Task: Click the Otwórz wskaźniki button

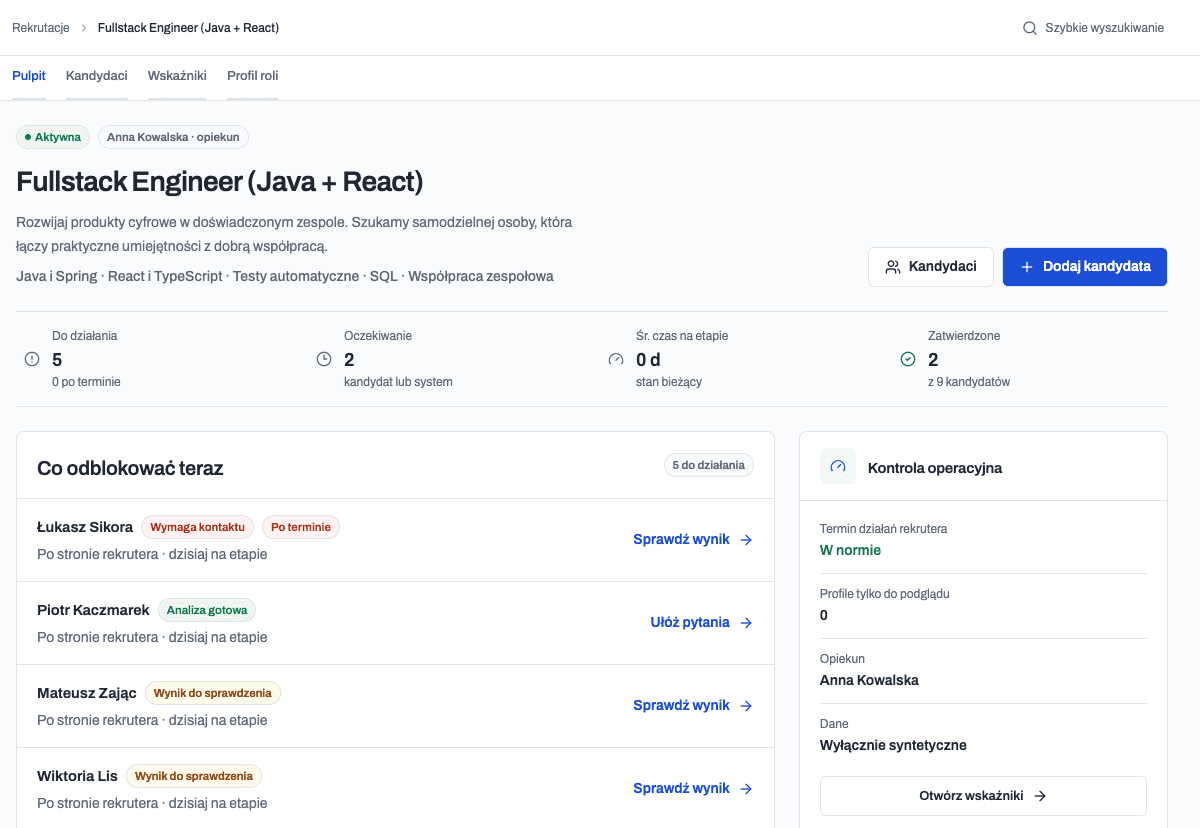Action: 983,796
